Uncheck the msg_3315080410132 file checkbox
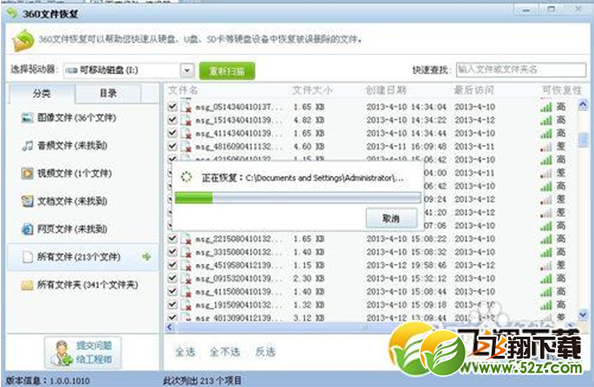 click(x=172, y=252)
